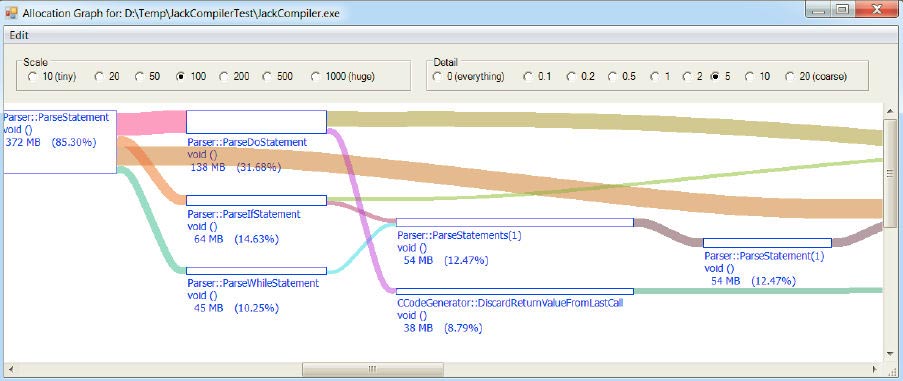
Task: Select Detail 2 radio button
Action: click(x=687, y=77)
